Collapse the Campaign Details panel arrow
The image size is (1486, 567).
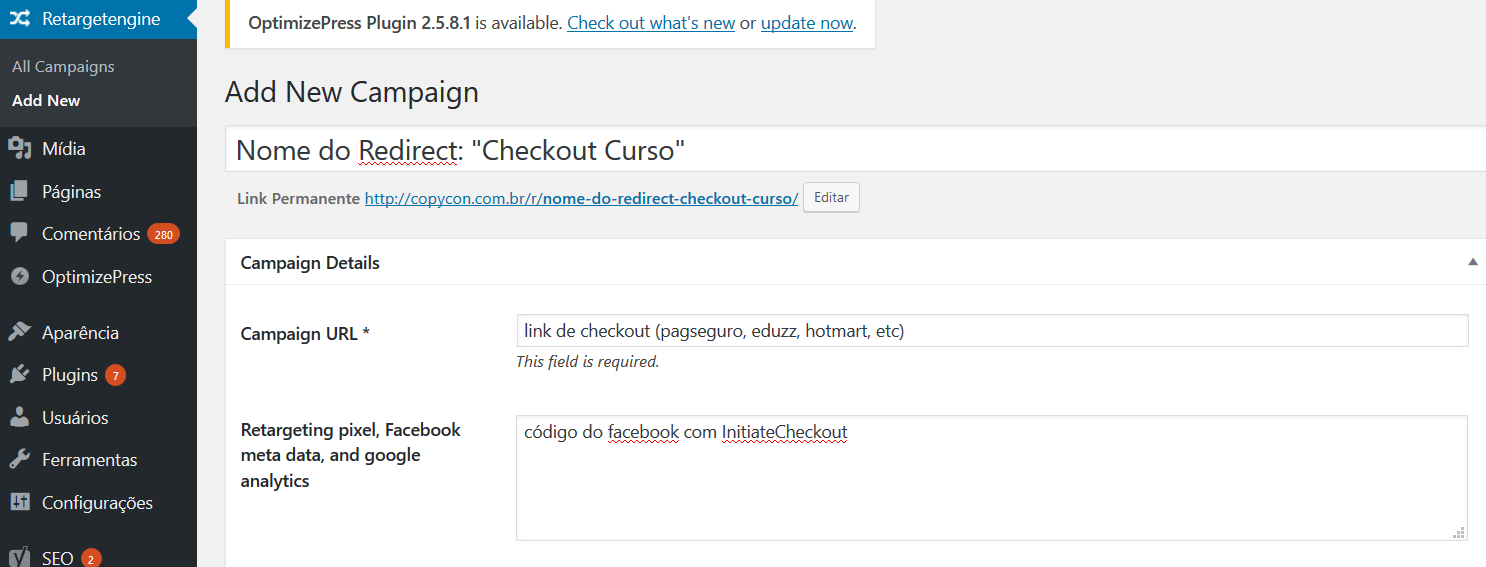point(1472,262)
